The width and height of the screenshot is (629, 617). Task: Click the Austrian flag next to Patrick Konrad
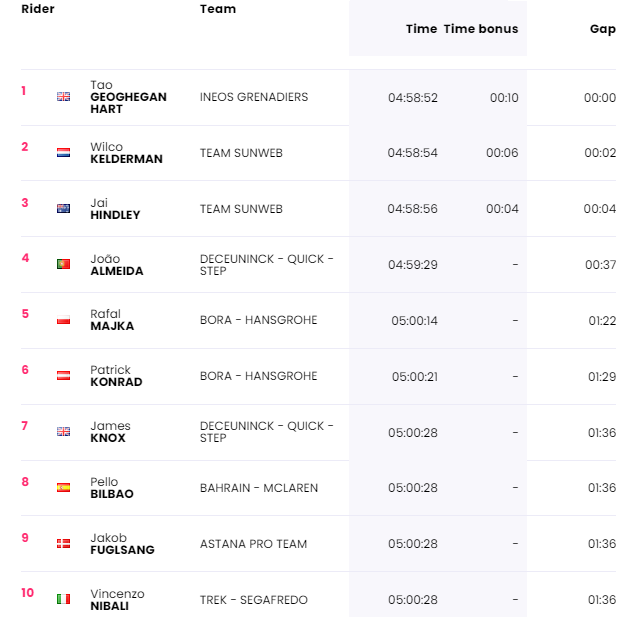point(63,375)
